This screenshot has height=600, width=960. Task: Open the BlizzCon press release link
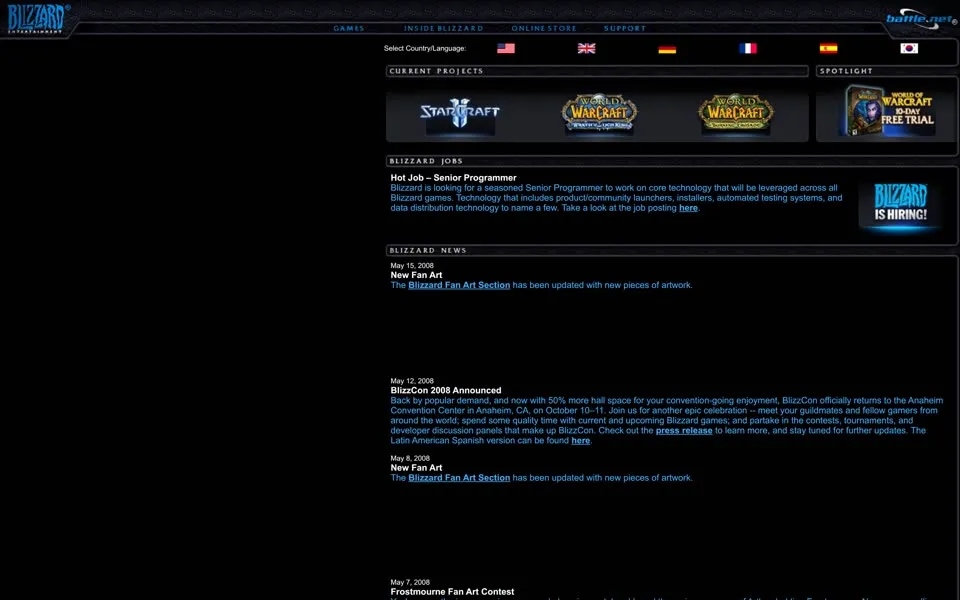tap(684, 431)
